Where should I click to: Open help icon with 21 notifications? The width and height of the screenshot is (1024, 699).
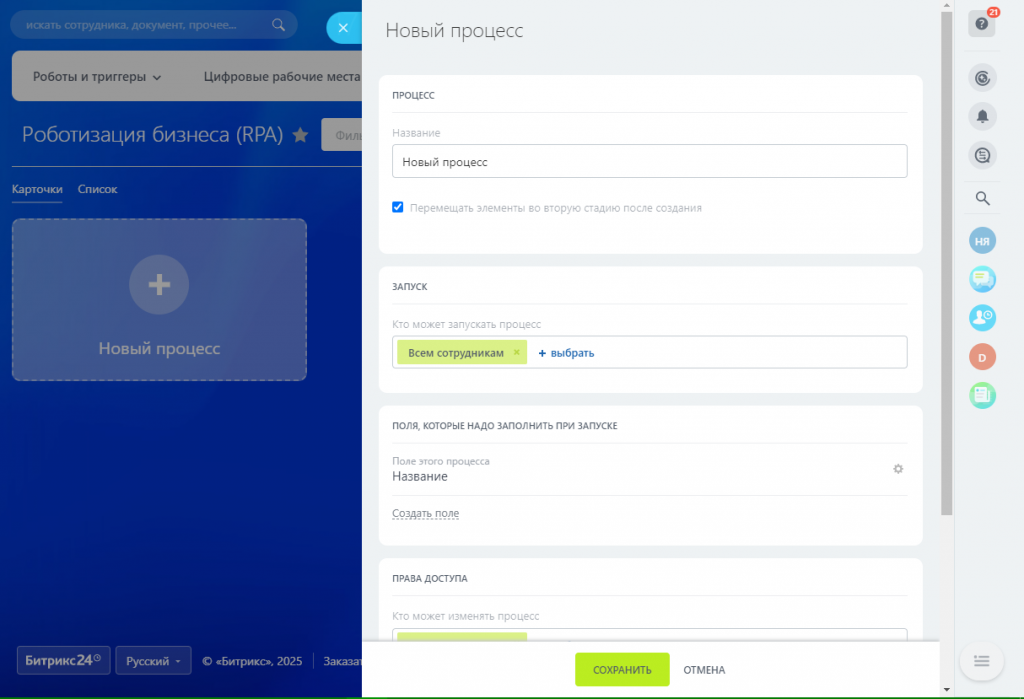(x=982, y=24)
